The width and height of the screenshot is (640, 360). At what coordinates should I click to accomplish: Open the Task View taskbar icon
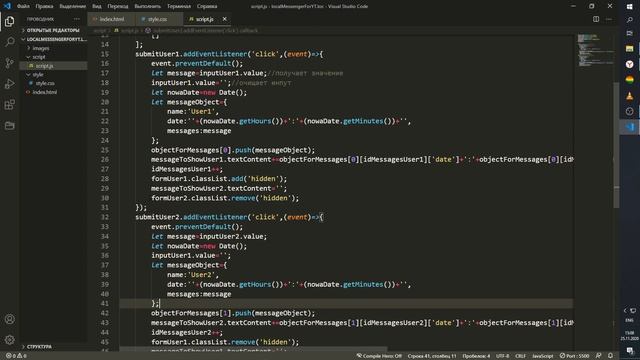[x=630, y=33]
